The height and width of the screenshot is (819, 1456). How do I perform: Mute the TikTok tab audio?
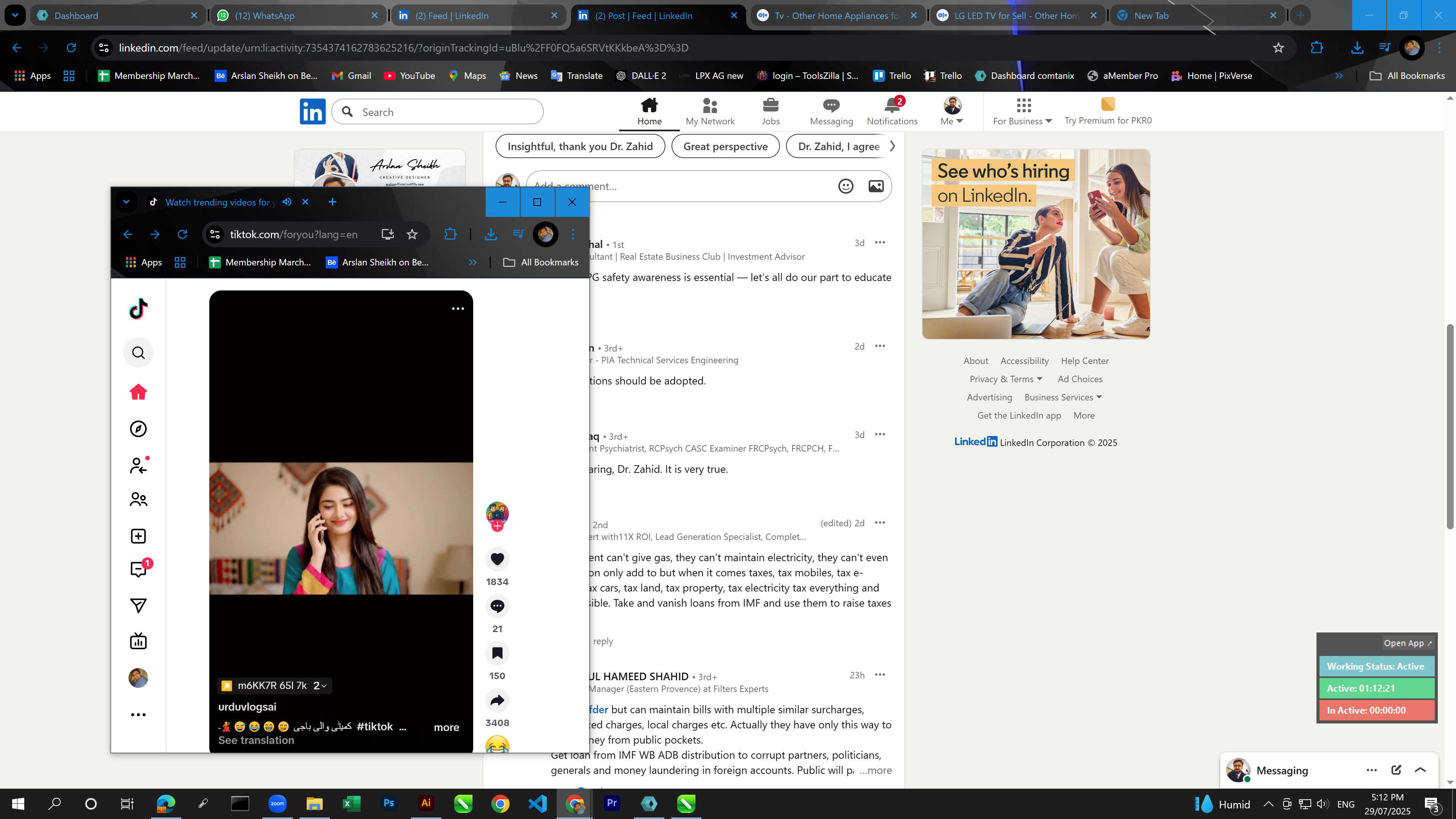(x=287, y=202)
